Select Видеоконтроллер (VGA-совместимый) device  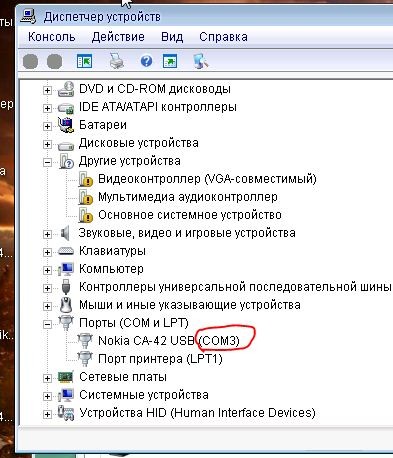point(207,179)
